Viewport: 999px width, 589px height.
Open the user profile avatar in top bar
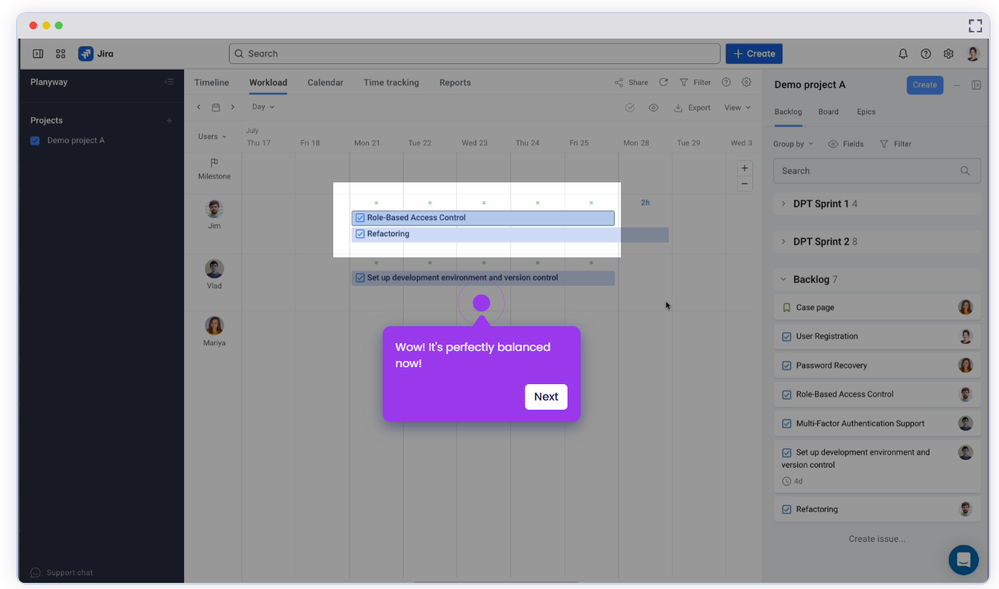pos(973,54)
